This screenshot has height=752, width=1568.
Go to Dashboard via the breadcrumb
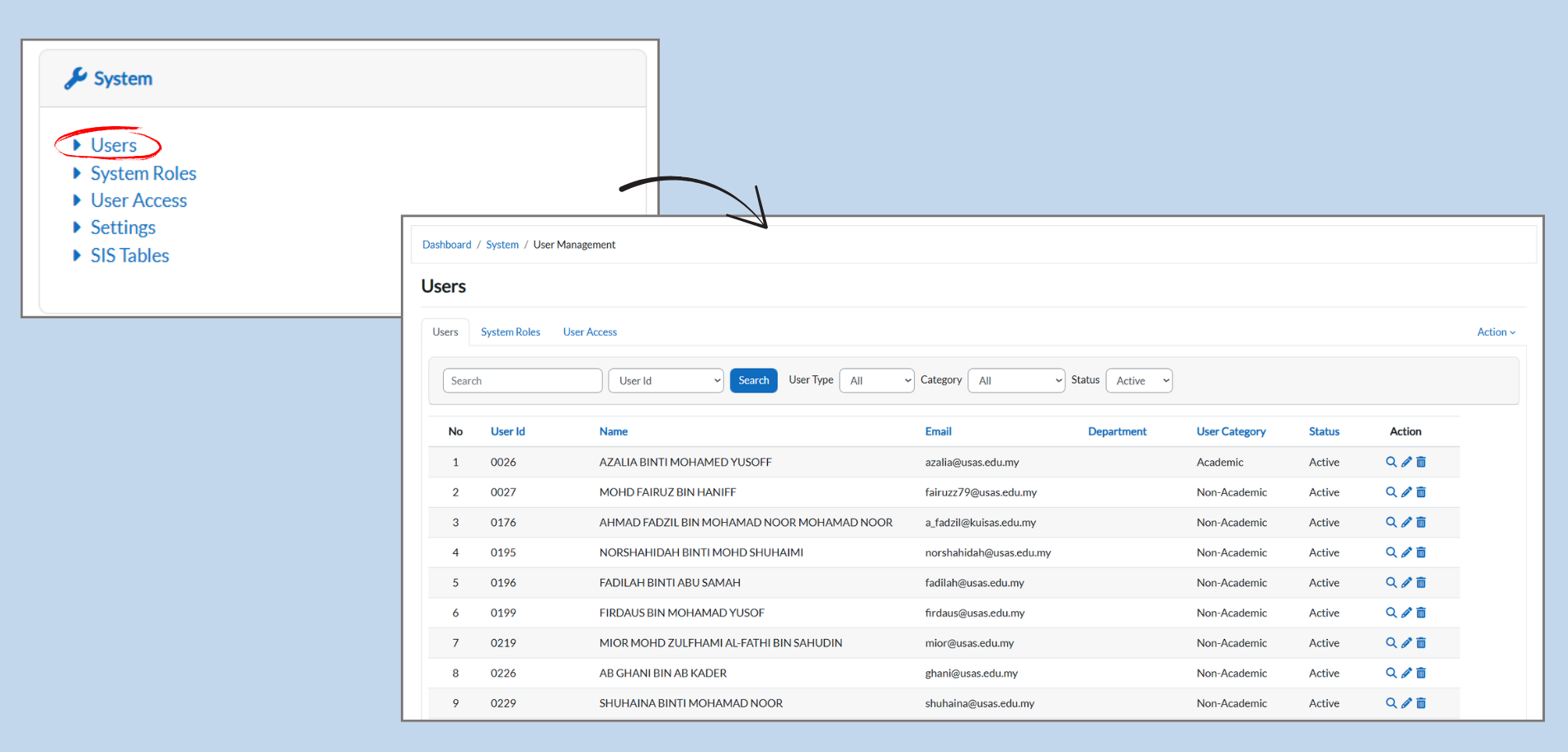[446, 245]
